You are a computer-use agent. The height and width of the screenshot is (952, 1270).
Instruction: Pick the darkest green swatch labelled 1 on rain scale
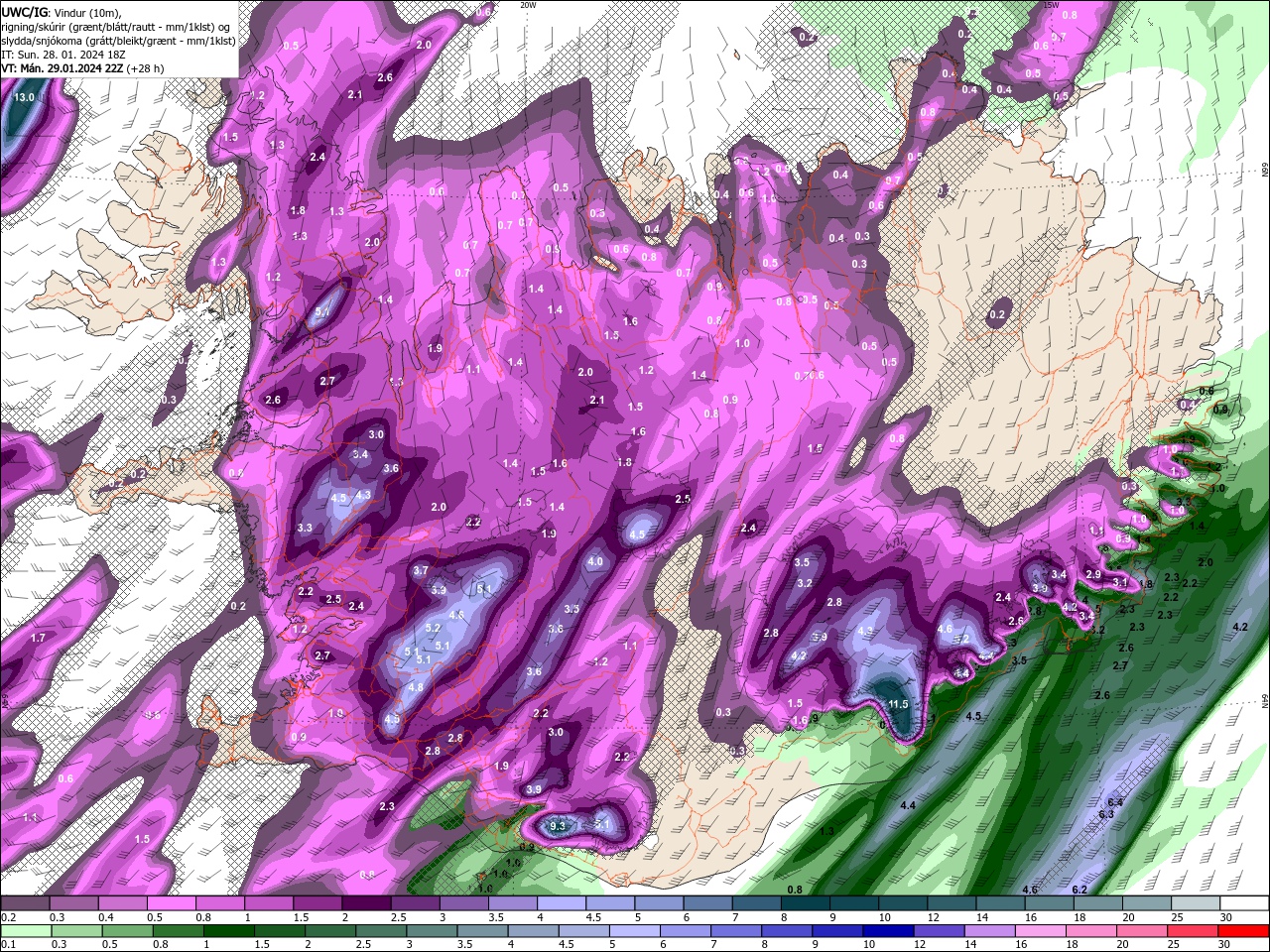coord(228,931)
